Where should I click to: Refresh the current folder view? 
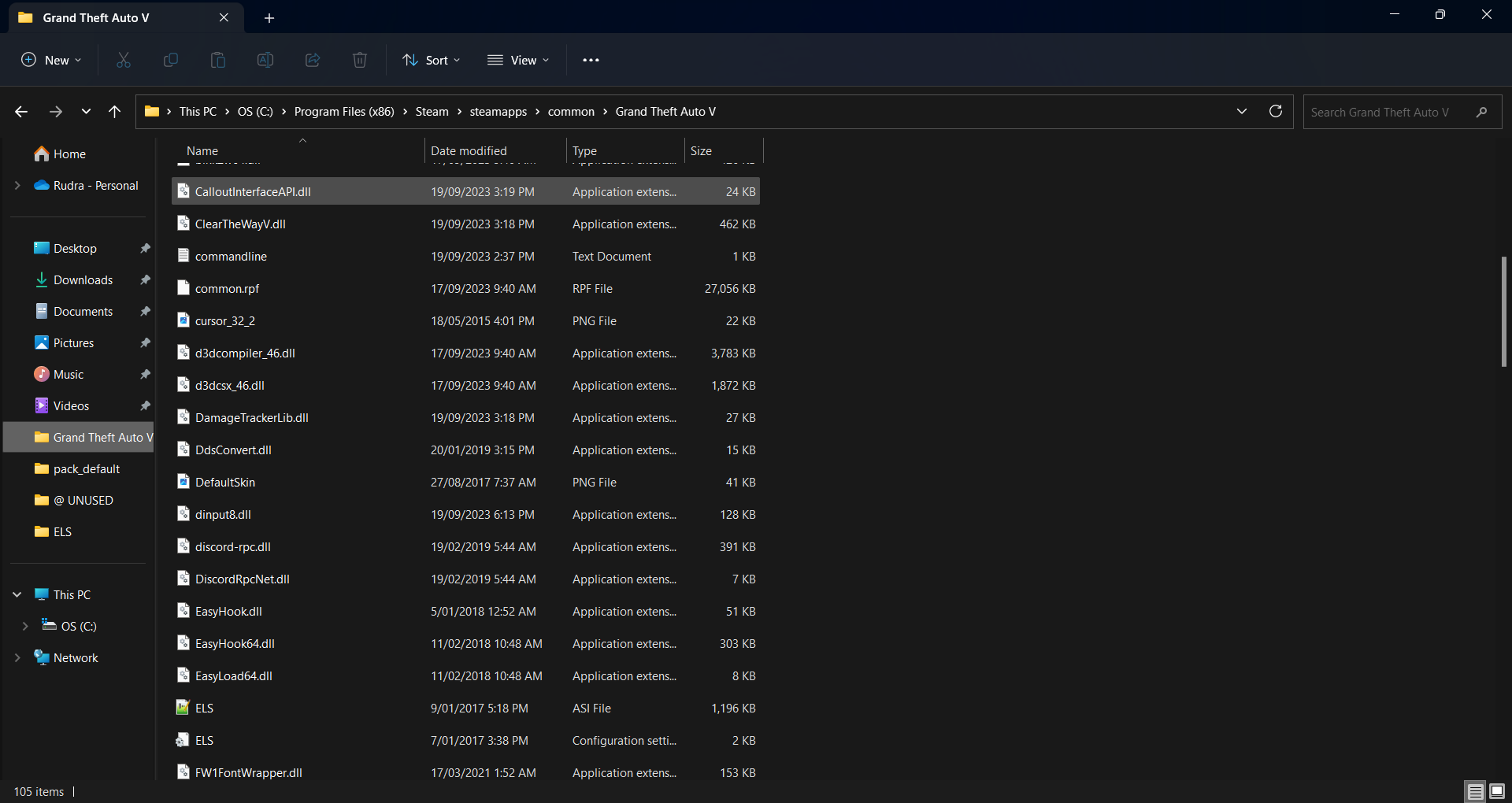pos(1276,112)
